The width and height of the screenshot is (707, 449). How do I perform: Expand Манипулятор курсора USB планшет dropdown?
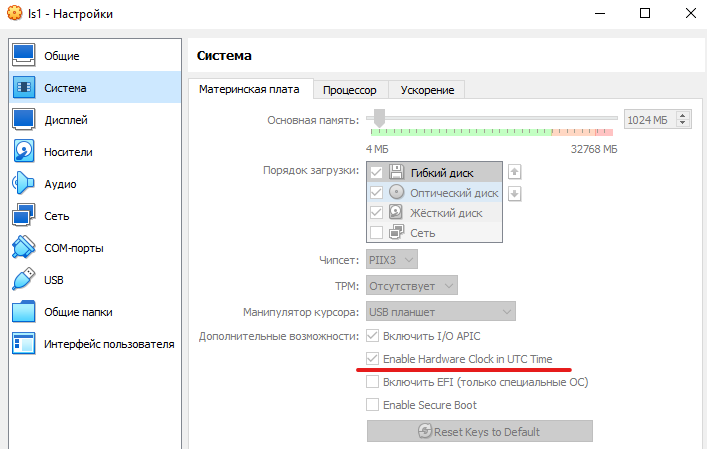coord(441,312)
